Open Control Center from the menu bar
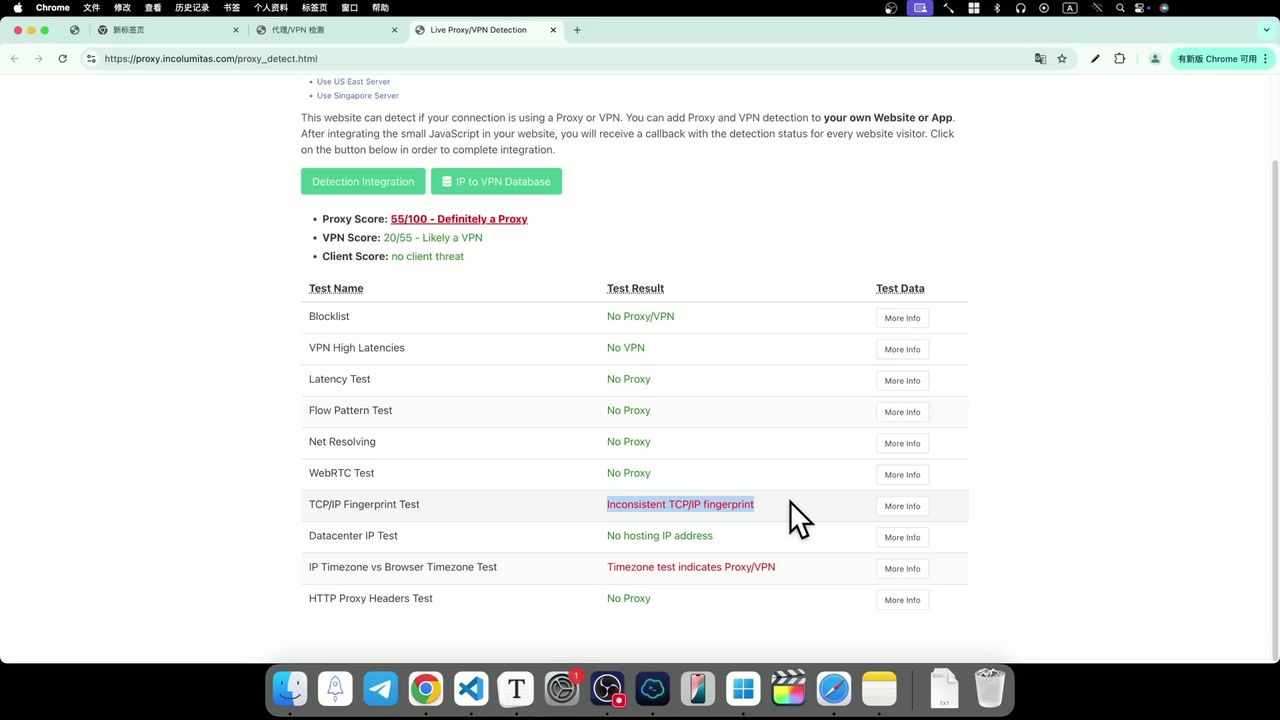Image resolution: width=1280 pixels, height=720 pixels. [1140, 8]
